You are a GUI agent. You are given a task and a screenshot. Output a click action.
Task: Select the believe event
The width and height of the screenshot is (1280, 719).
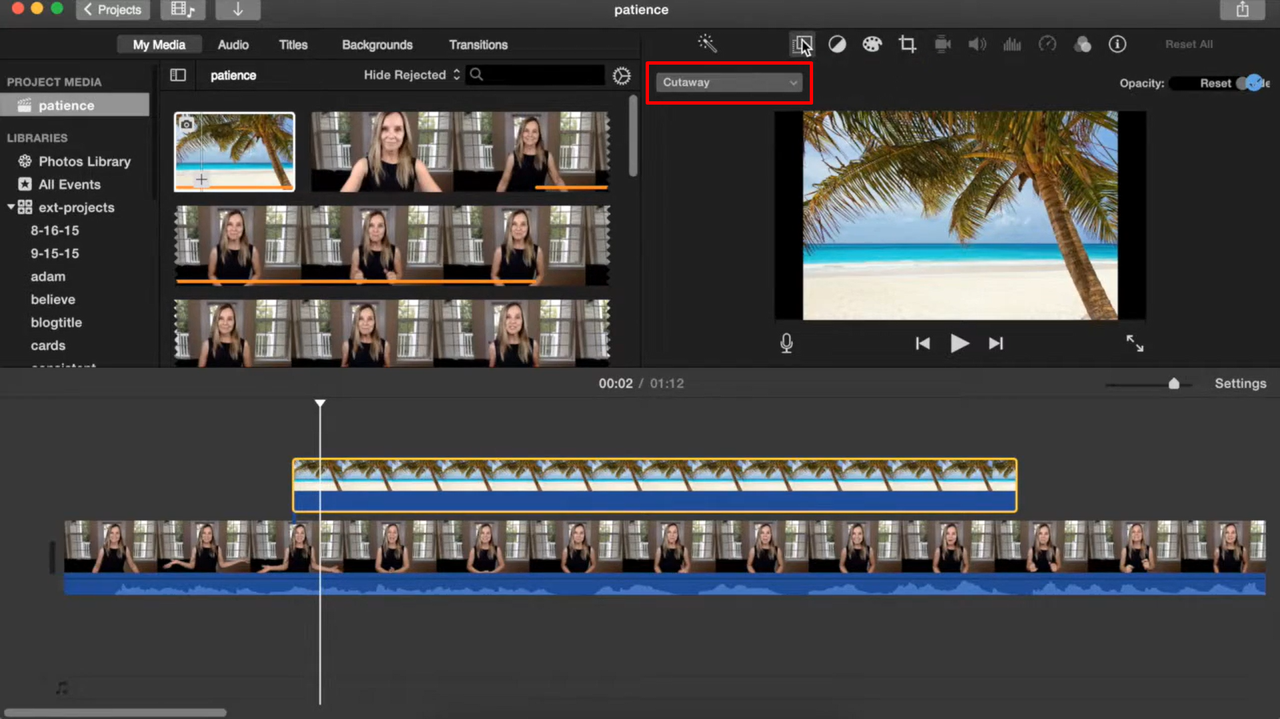[52, 299]
